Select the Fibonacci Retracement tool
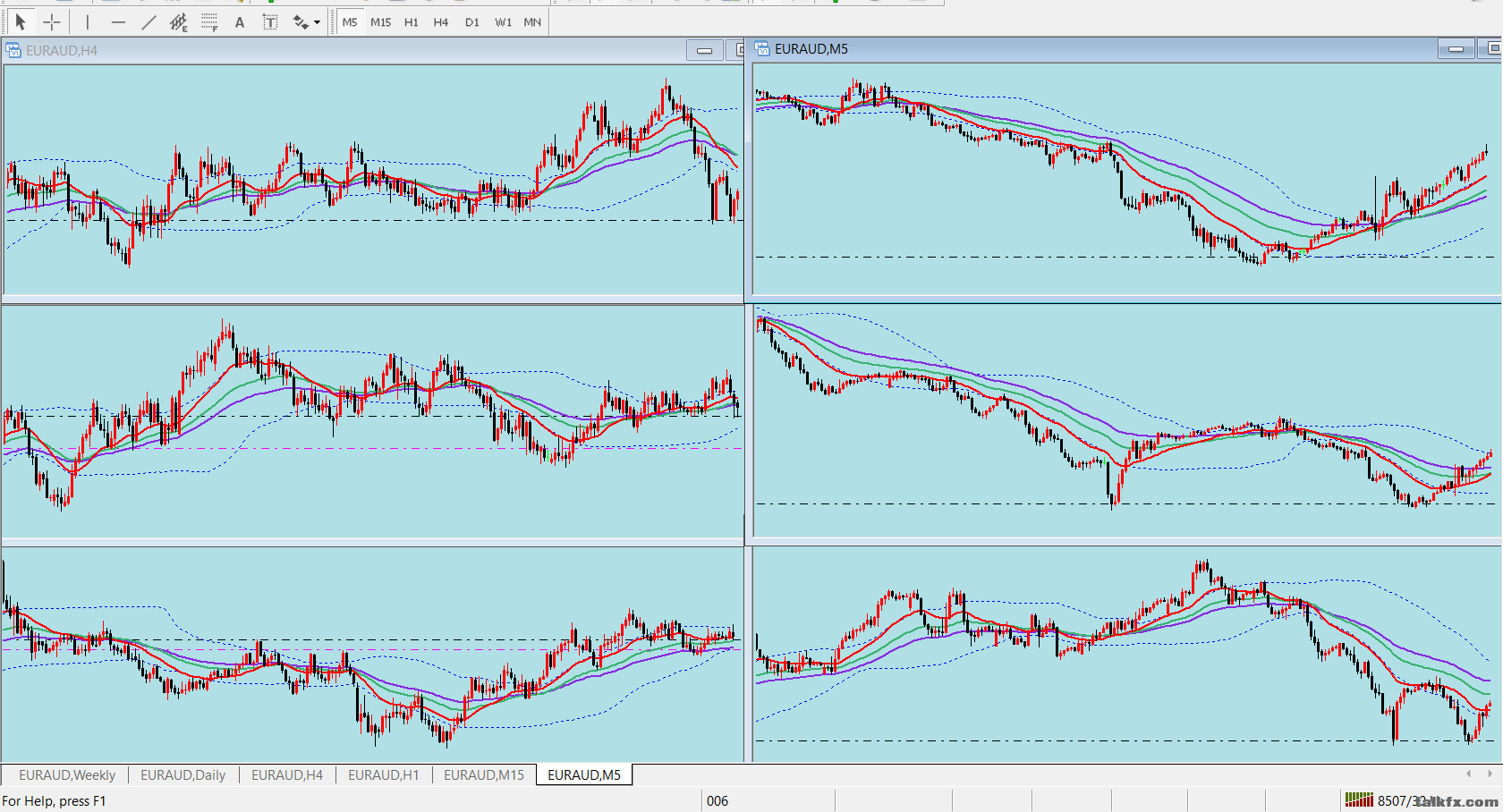 (x=209, y=22)
